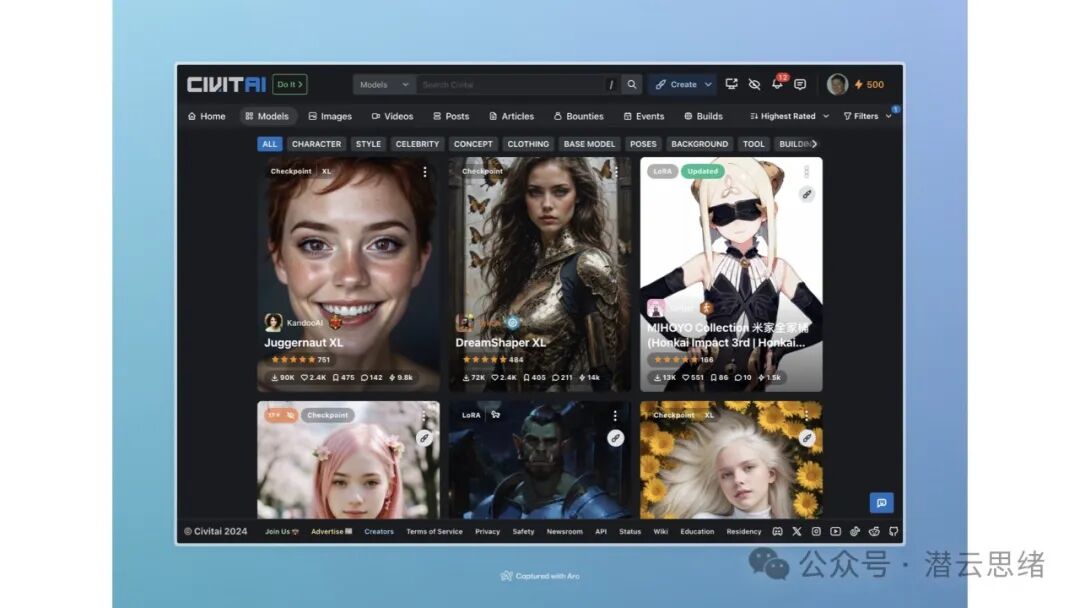Open the user avatar menu
The height and width of the screenshot is (608, 1080).
[x=837, y=85]
